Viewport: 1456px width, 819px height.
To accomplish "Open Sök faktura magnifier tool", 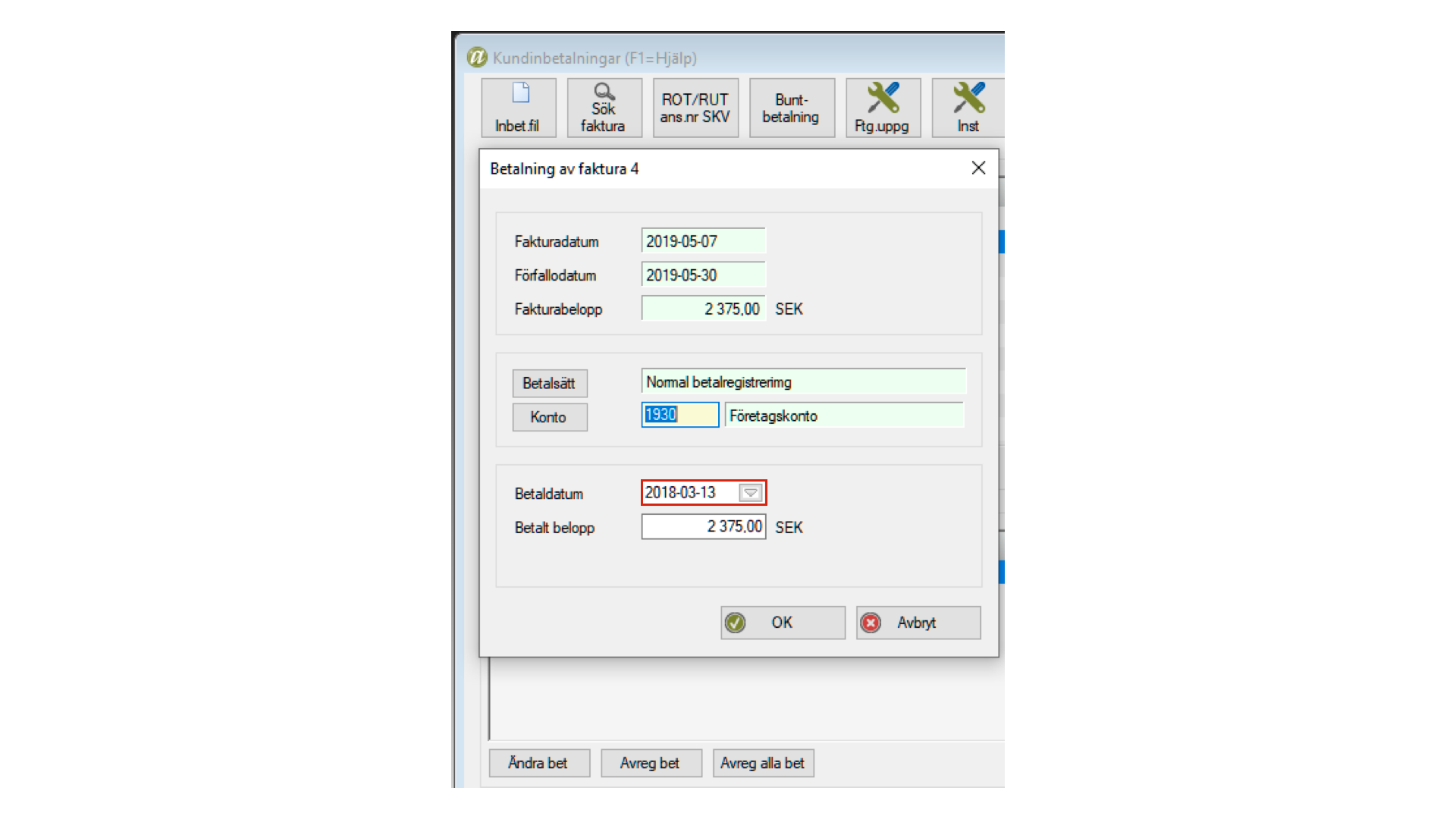I will [604, 108].
